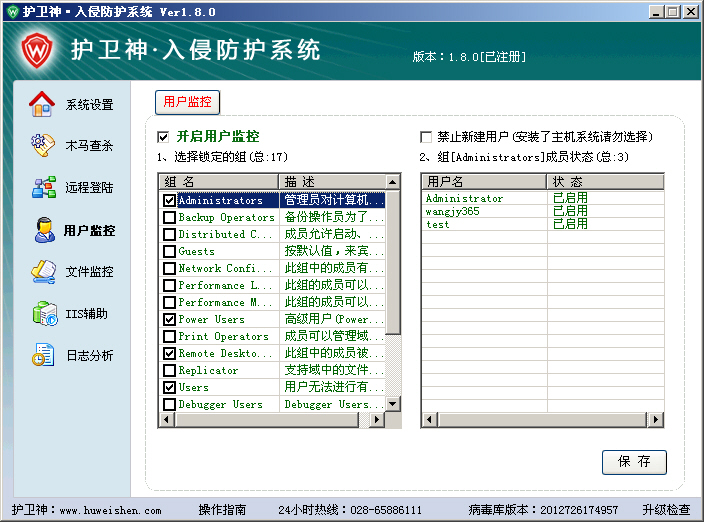Image resolution: width=704 pixels, height=522 pixels.
Task: Sort groups by 描述 column header
Action: [x=332, y=182]
